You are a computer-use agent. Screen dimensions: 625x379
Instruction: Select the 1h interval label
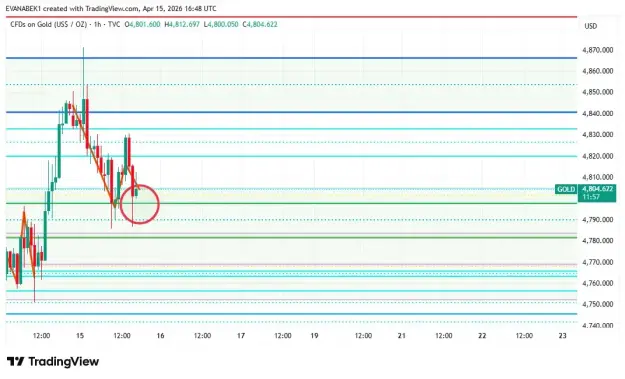point(97,24)
